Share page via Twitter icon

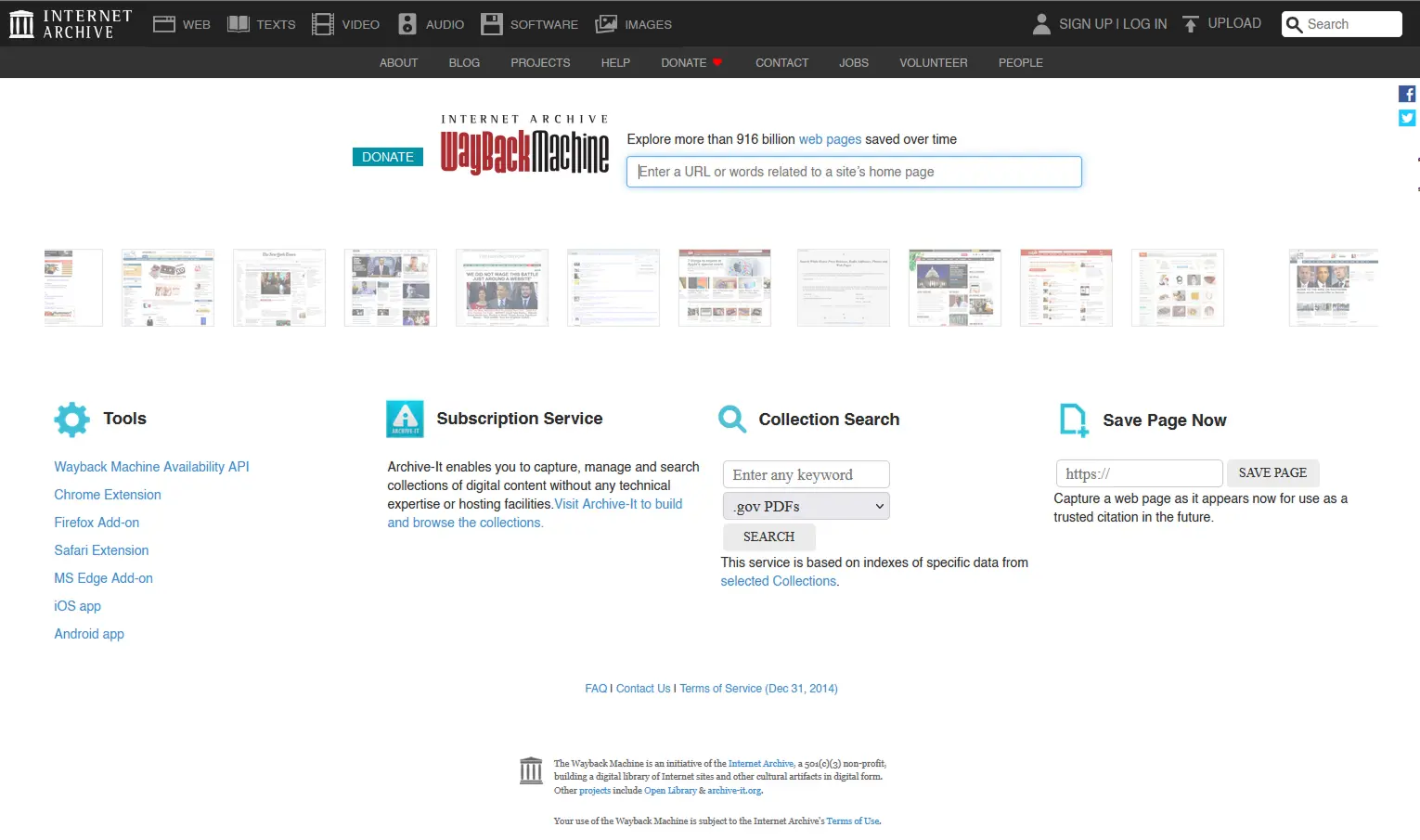point(1407,118)
